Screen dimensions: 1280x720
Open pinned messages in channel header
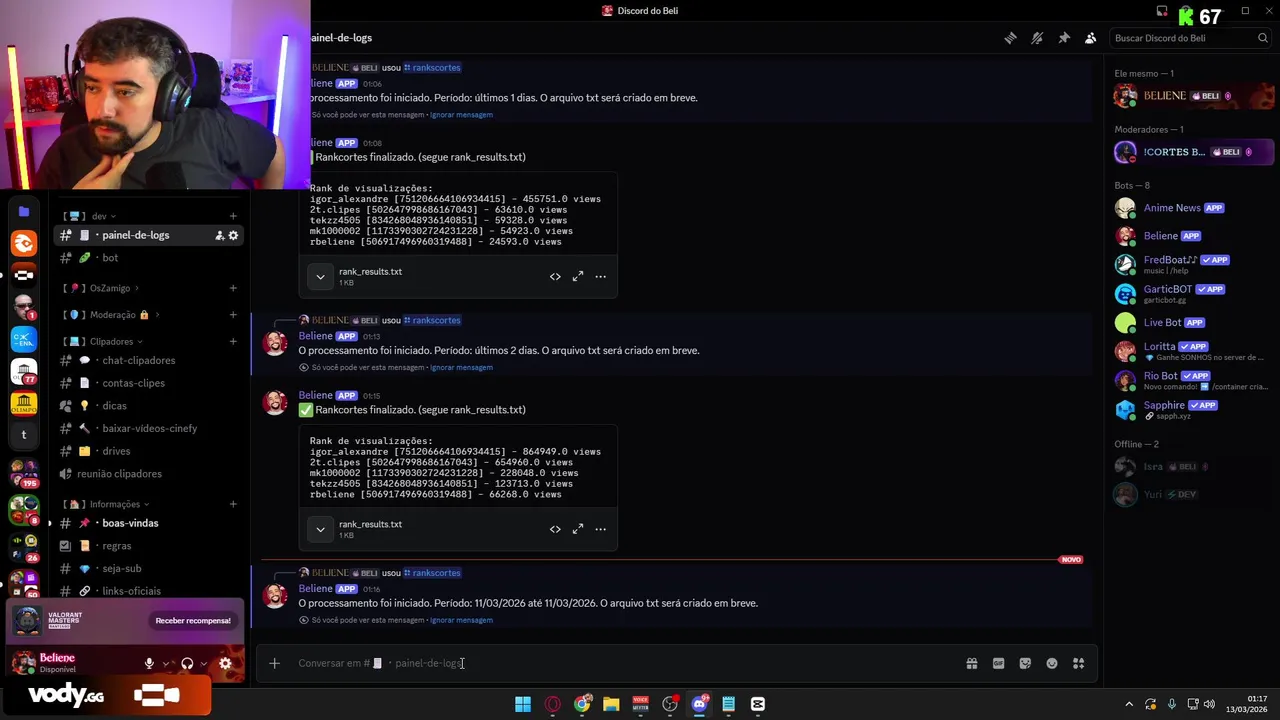(x=1064, y=38)
